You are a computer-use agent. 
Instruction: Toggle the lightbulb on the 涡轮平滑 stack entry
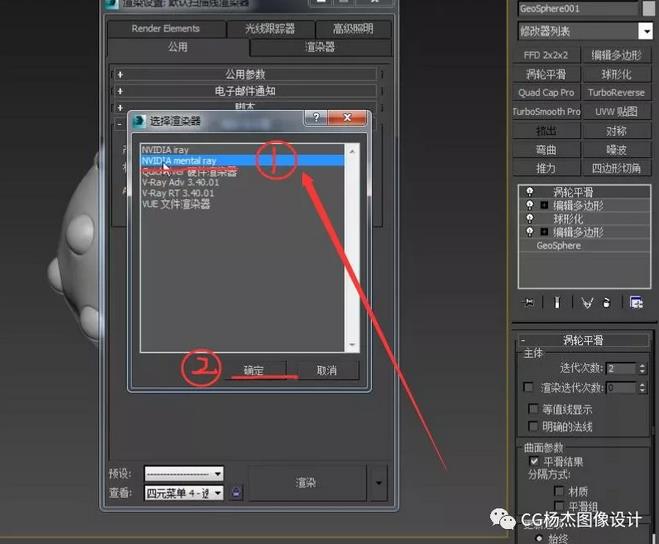coord(530,192)
